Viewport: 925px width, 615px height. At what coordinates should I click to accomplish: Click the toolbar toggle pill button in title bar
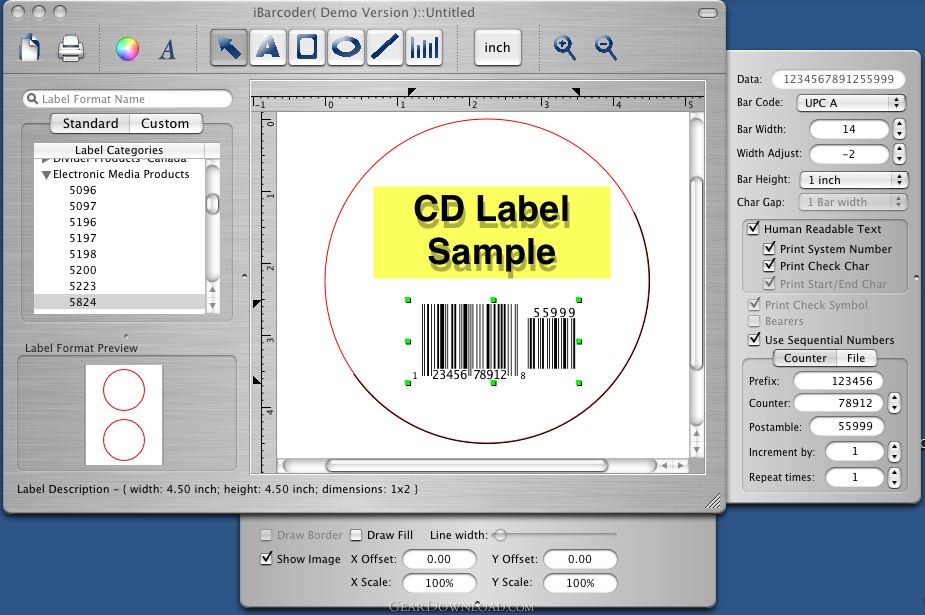pos(708,12)
